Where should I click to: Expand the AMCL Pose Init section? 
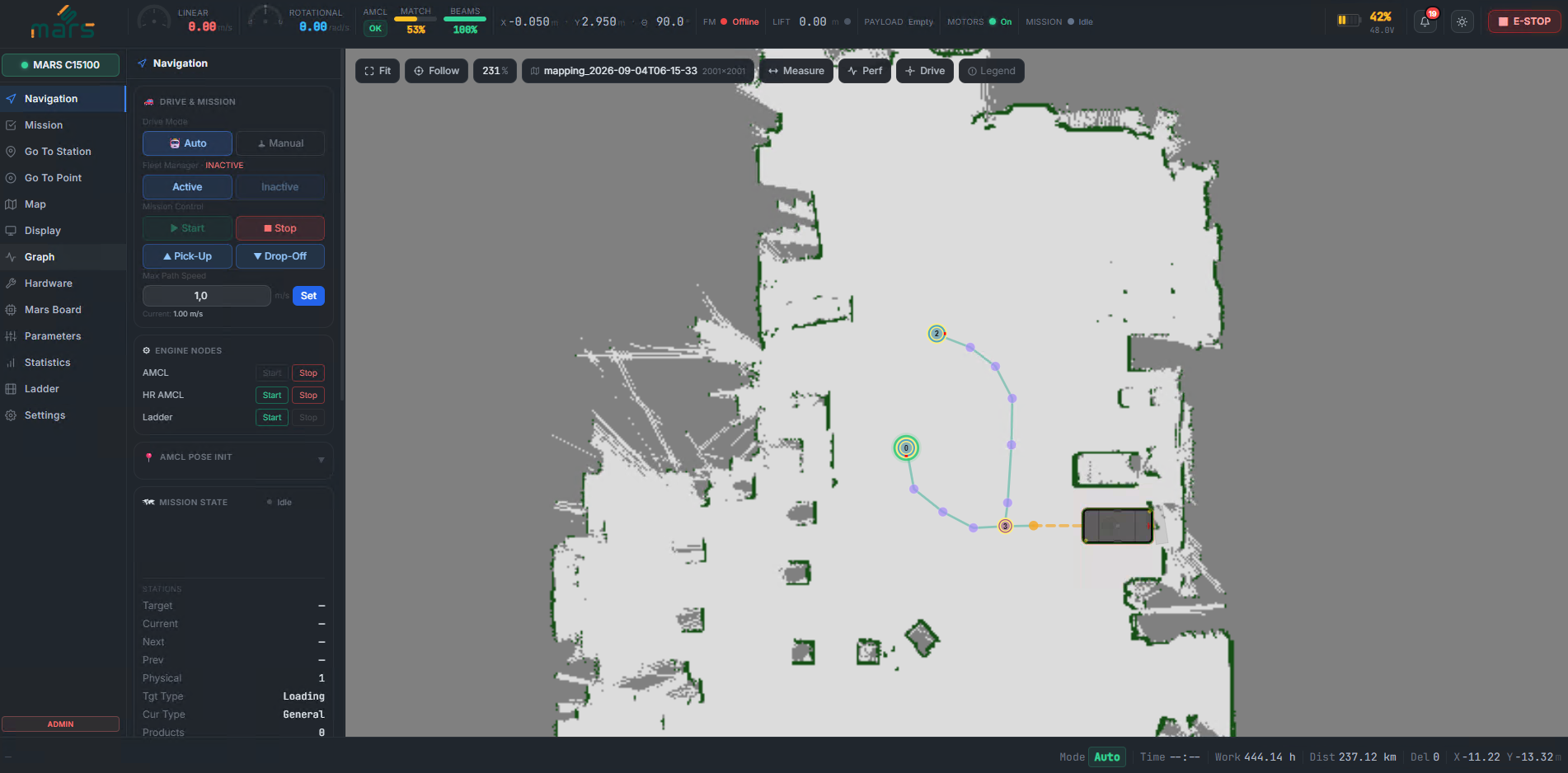(x=233, y=457)
